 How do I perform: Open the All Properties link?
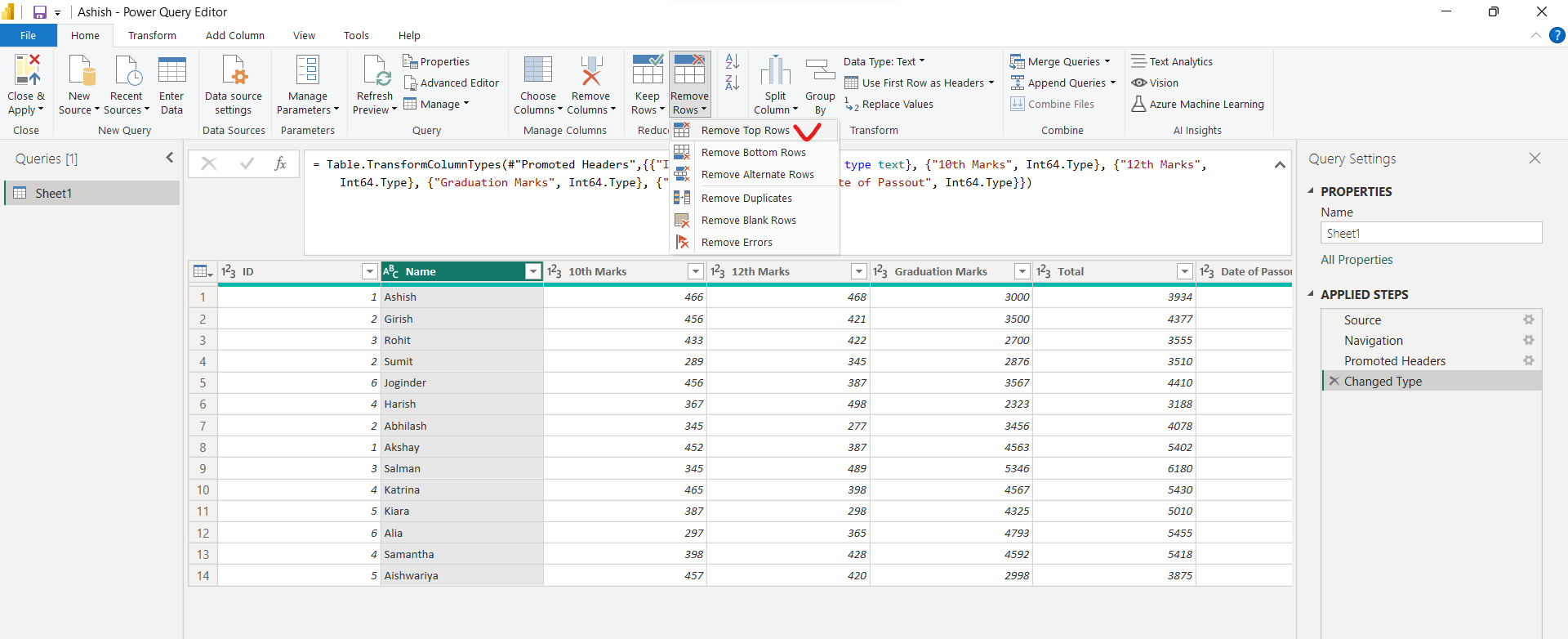click(1356, 260)
